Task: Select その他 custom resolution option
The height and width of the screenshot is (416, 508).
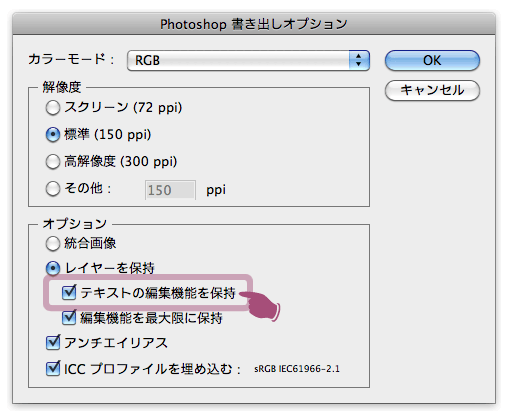Action: [53, 189]
